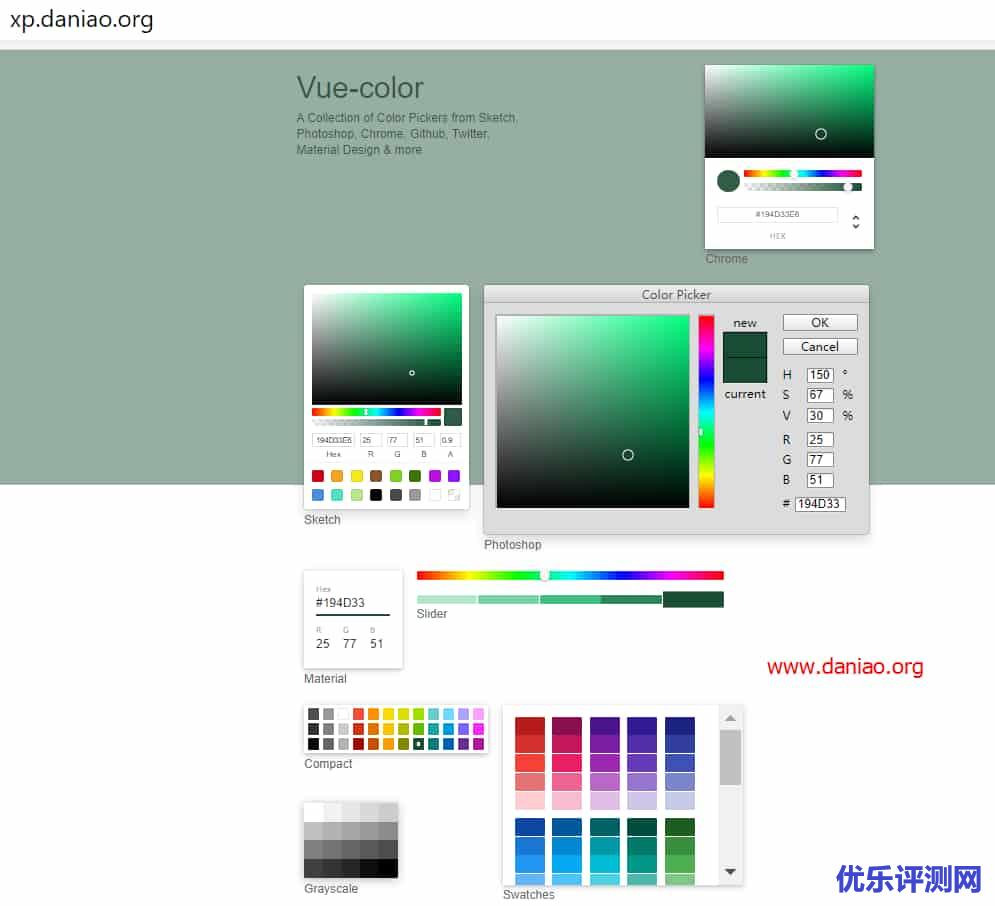Viewport: 995px width, 906px height.
Task: Adjust the Chrome picker alpha slider
Action: [x=803, y=187]
